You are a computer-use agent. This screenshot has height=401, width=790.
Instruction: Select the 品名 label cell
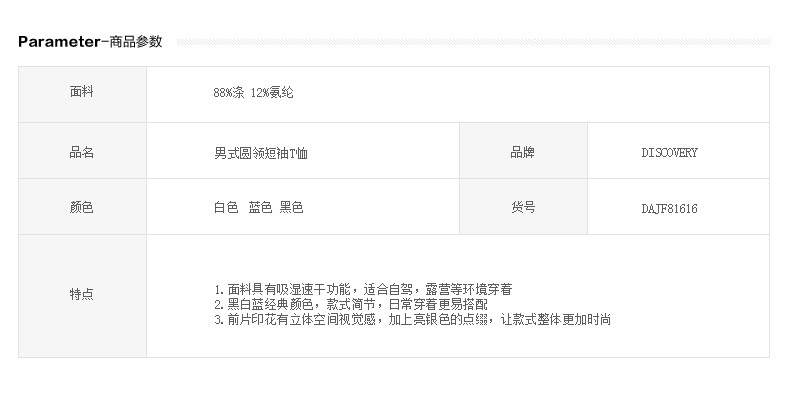[82, 152]
